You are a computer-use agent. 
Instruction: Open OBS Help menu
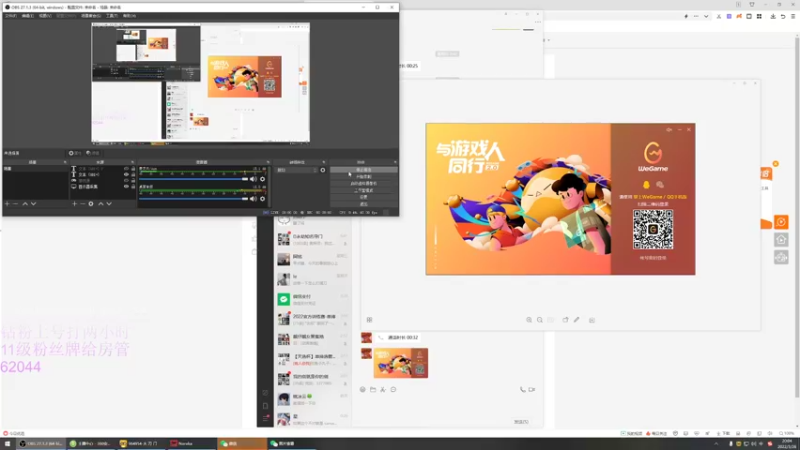coord(129,16)
